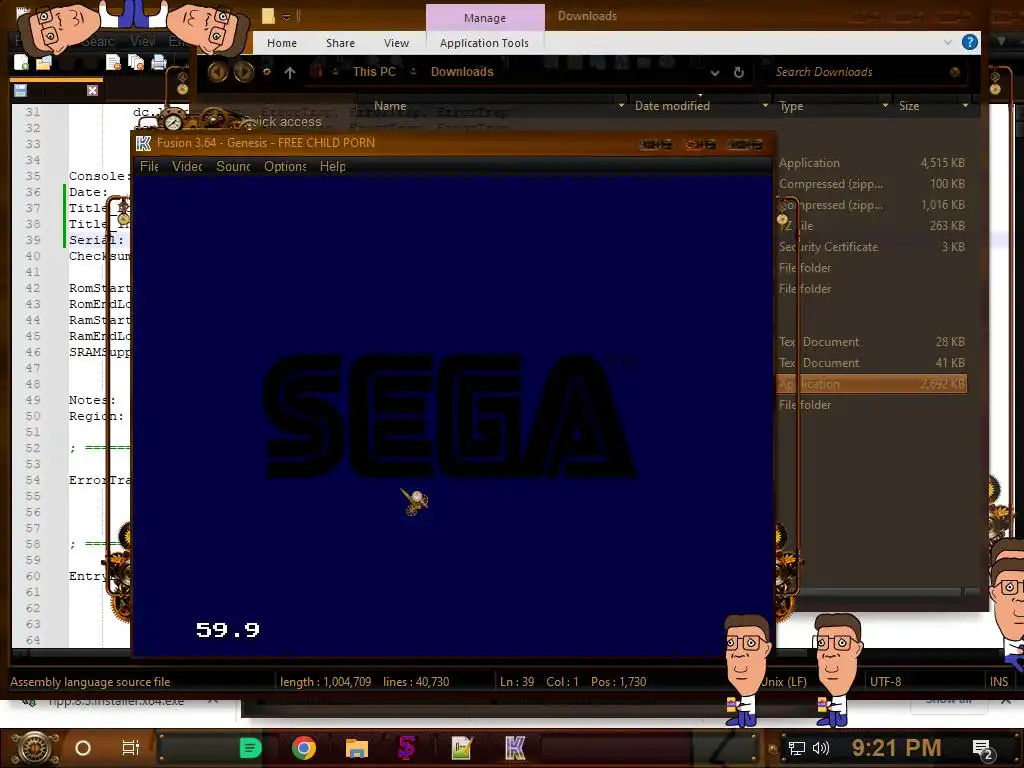Click the save-state icon on Notepad++ tab
The image size is (1024, 768).
pyautogui.click(x=20, y=91)
